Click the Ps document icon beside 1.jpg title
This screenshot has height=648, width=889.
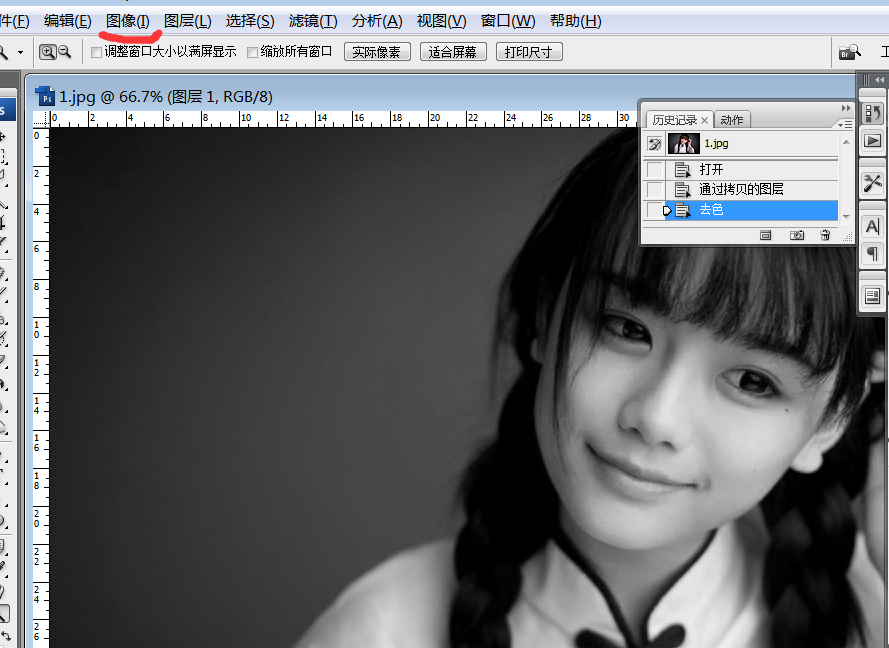point(45,97)
